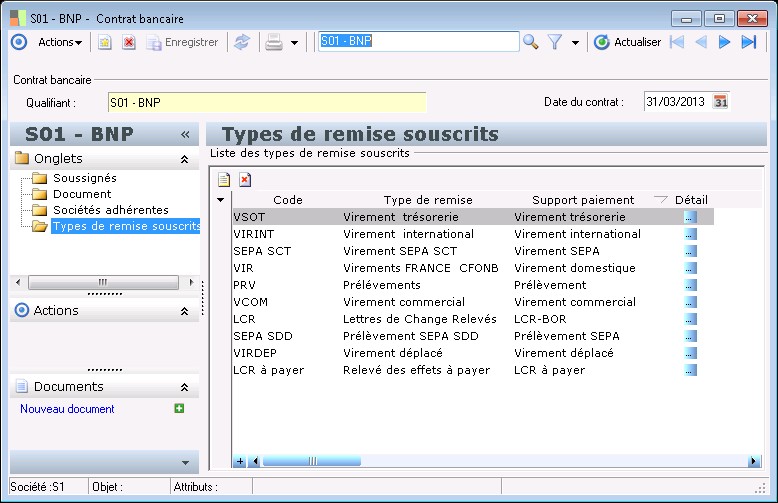Image resolution: width=778 pixels, height=503 pixels.
Task: Open the date picker calendar icon
Action: pos(720,102)
